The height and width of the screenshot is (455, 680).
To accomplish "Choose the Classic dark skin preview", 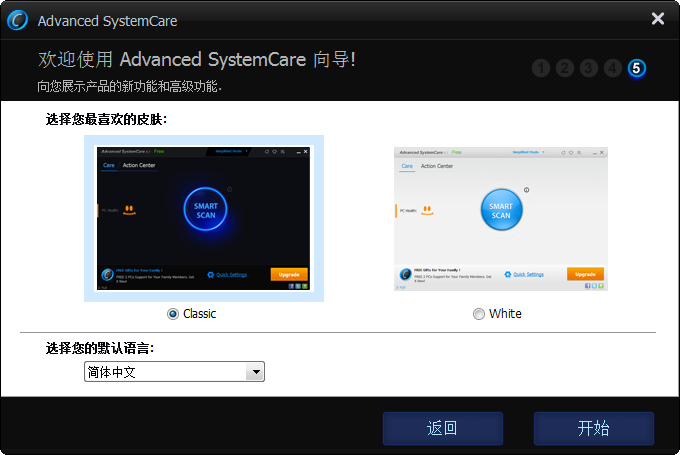I will pos(204,218).
